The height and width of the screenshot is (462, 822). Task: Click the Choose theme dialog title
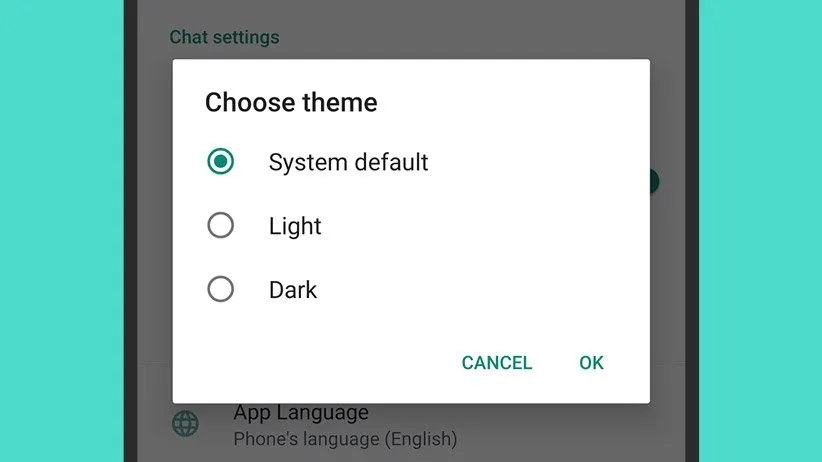pos(291,102)
